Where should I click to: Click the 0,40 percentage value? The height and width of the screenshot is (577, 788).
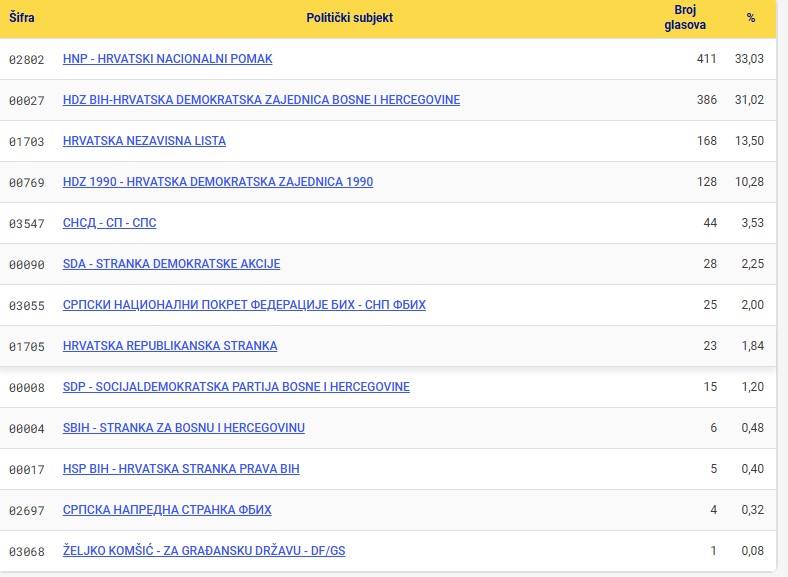tap(752, 469)
